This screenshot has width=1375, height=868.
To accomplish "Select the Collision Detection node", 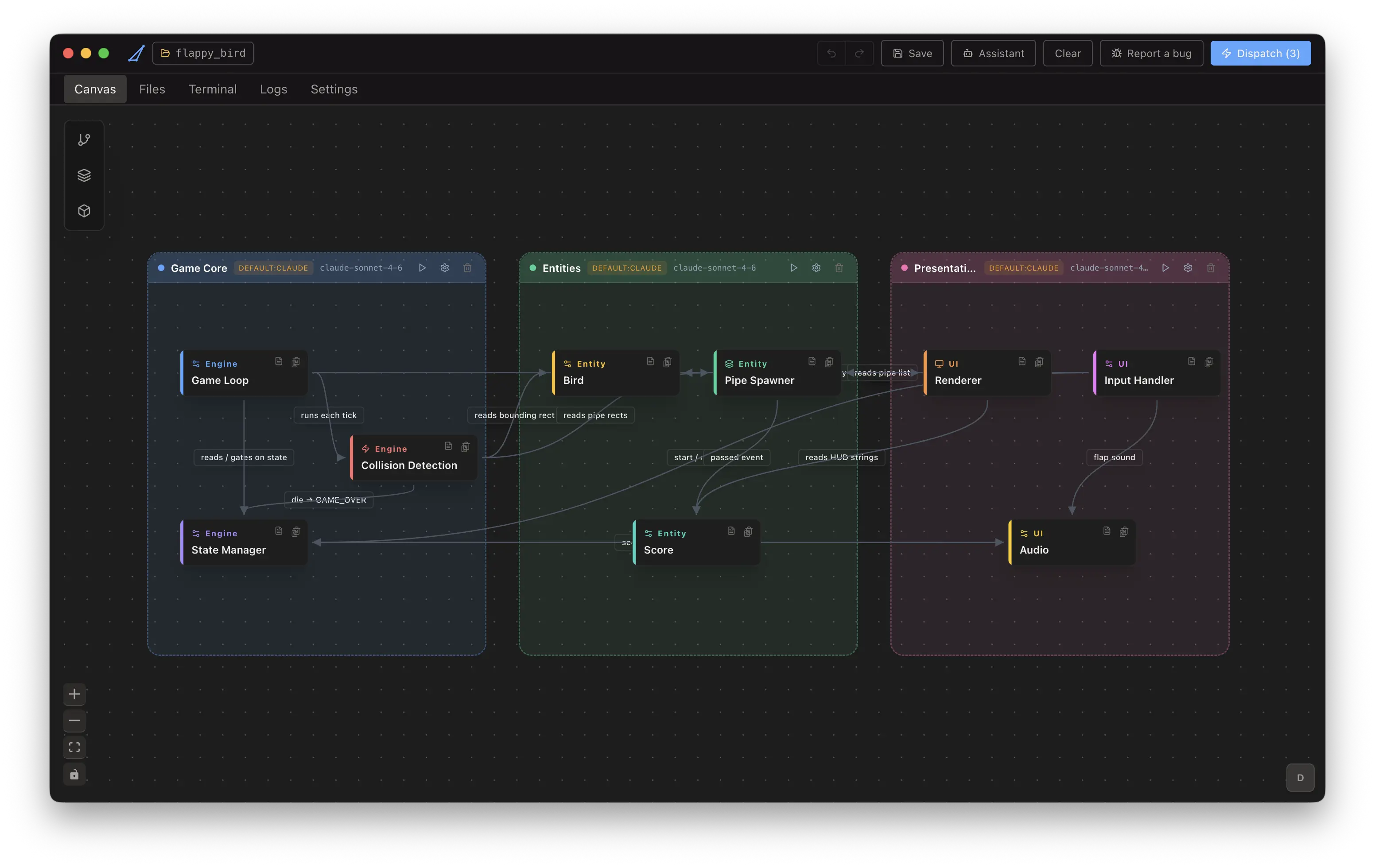I will tap(414, 457).
